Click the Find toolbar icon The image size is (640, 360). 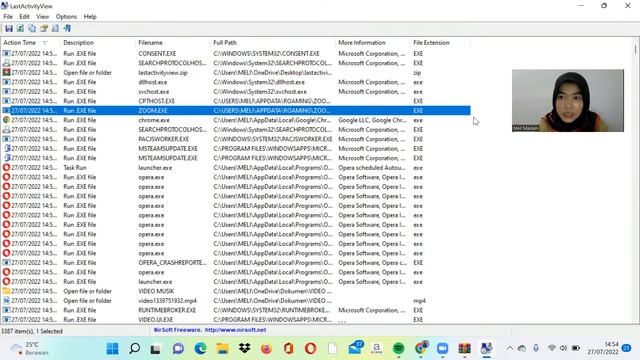55,29
